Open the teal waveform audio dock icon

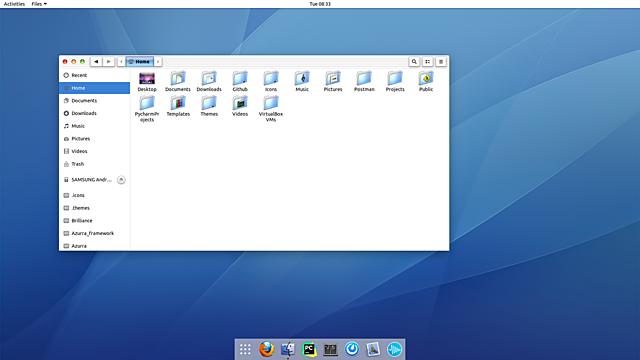point(394,349)
